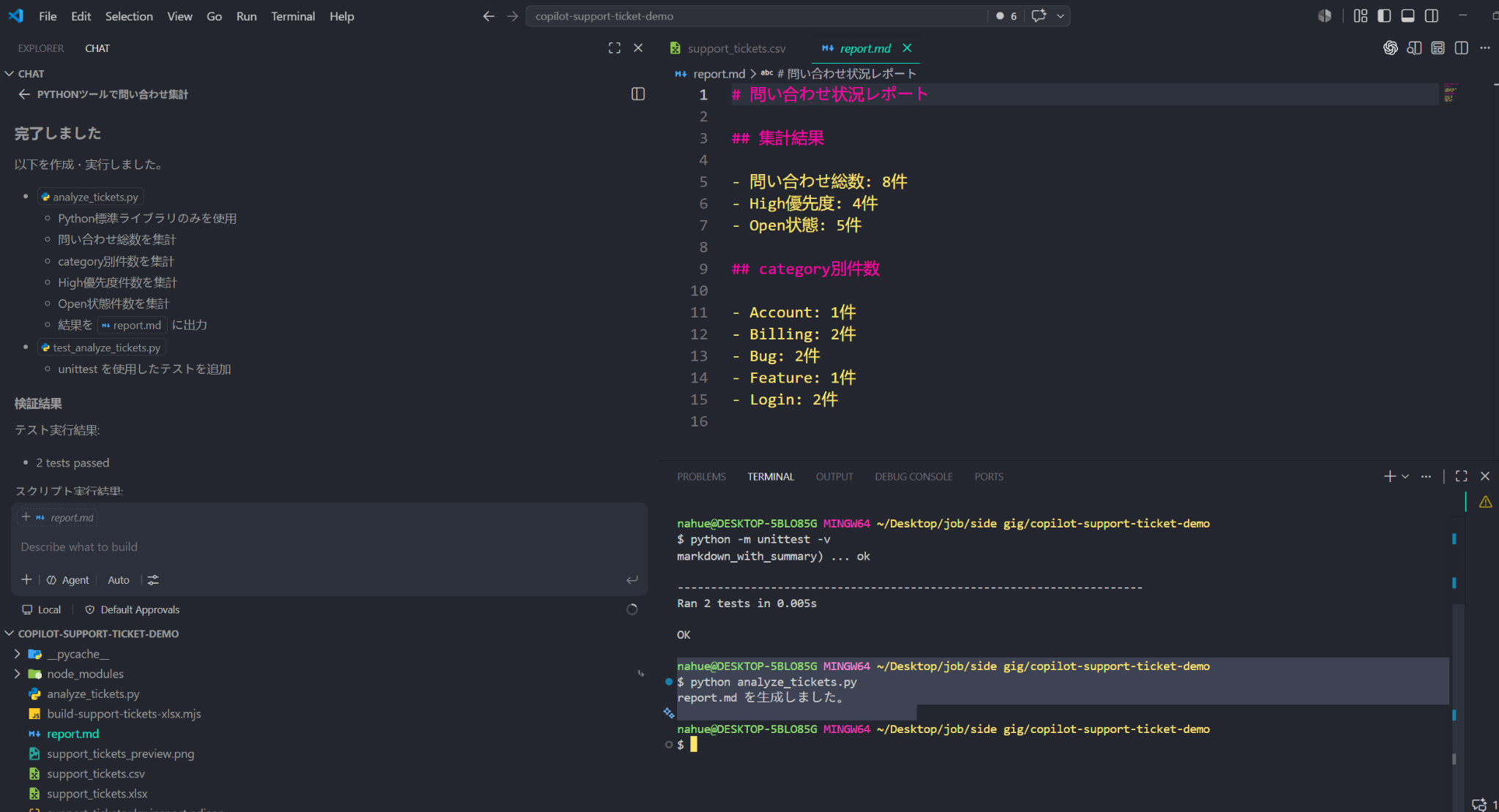
Task: Click the terminal warning triangle icon
Action: [x=1485, y=502]
